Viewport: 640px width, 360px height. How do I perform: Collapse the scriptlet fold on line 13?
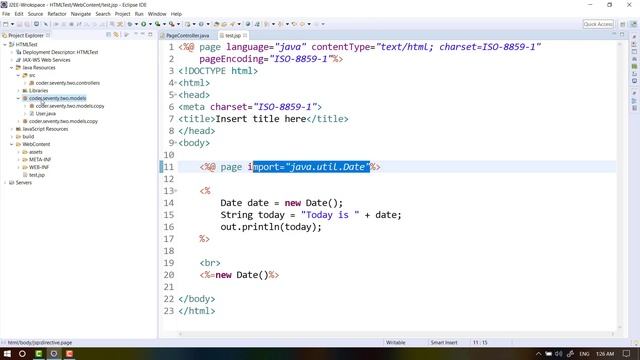(176, 190)
